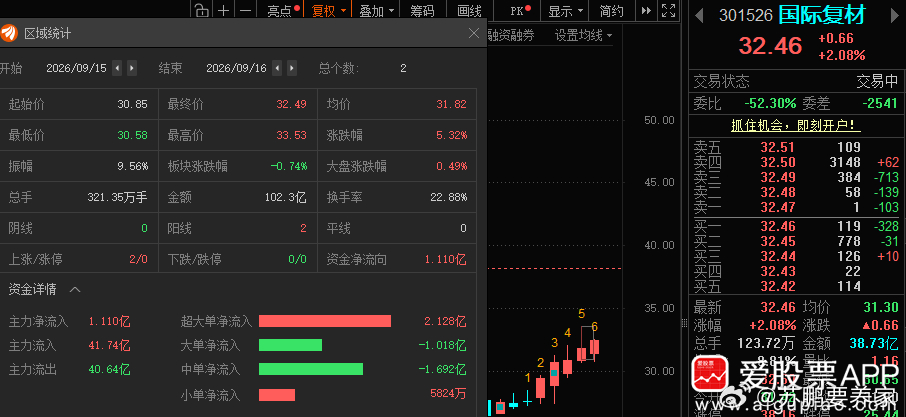The width and height of the screenshot is (906, 417).
Task: Zoom out chart with minus icon
Action: (246, 10)
